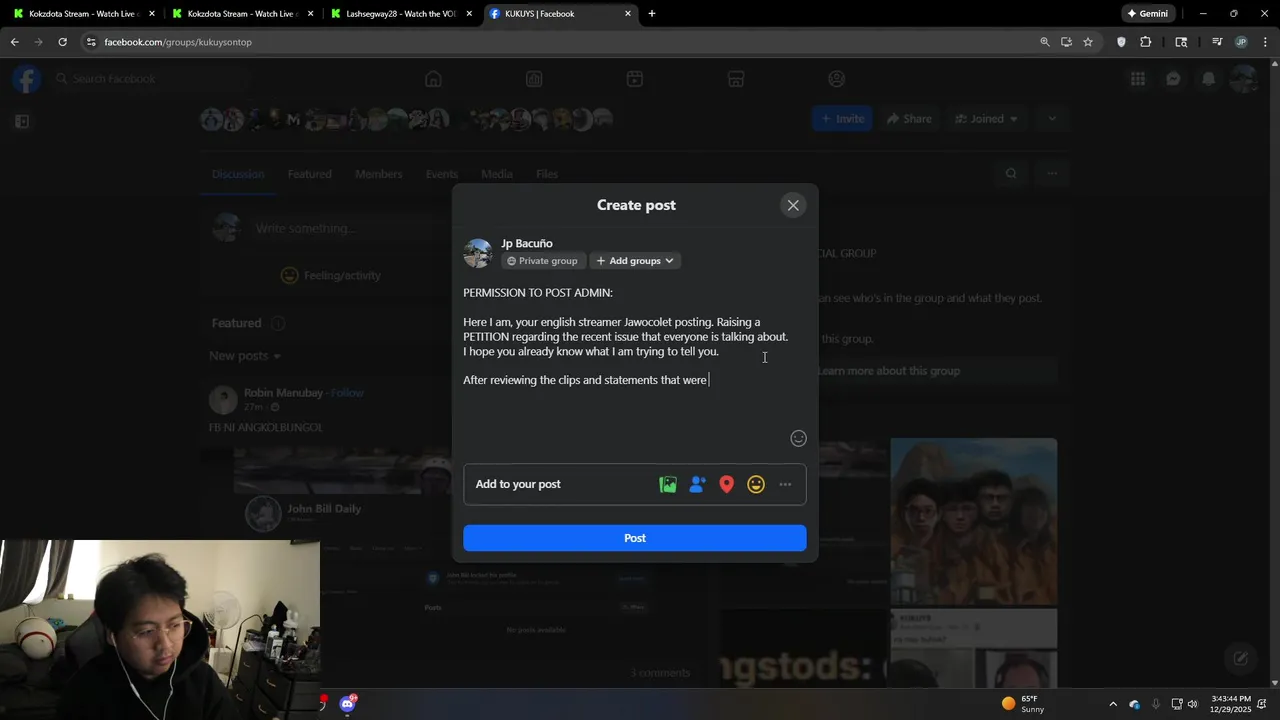Open the Events tab
The width and height of the screenshot is (1280, 720).
tap(441, 174)
